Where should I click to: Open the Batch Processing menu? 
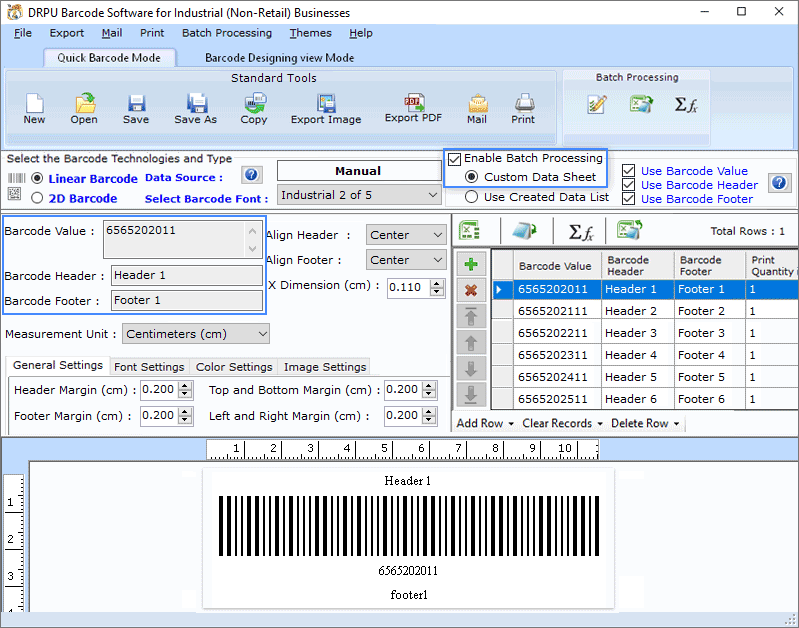(227, 33)
